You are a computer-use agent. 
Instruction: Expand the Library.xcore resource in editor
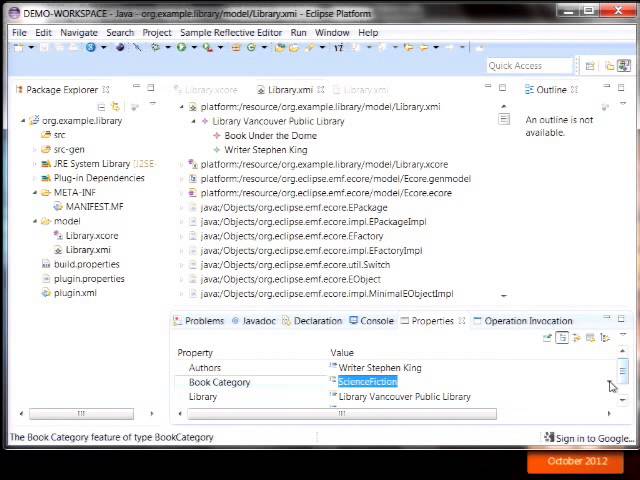tap(182, 164)
